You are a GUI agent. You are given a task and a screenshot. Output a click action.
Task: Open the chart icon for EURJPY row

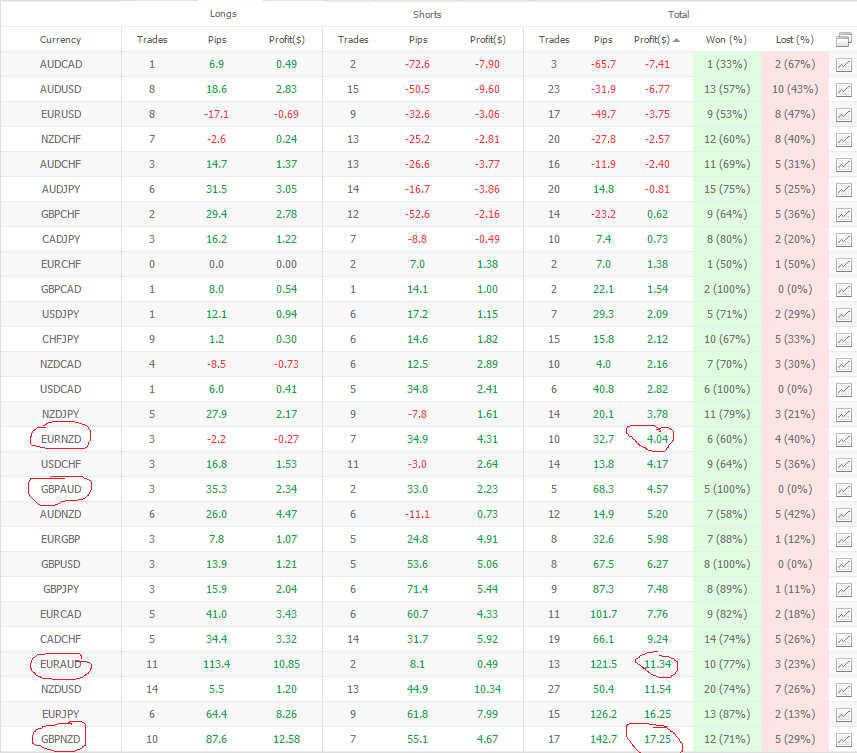pyautogui.click(x=843, y=715)
